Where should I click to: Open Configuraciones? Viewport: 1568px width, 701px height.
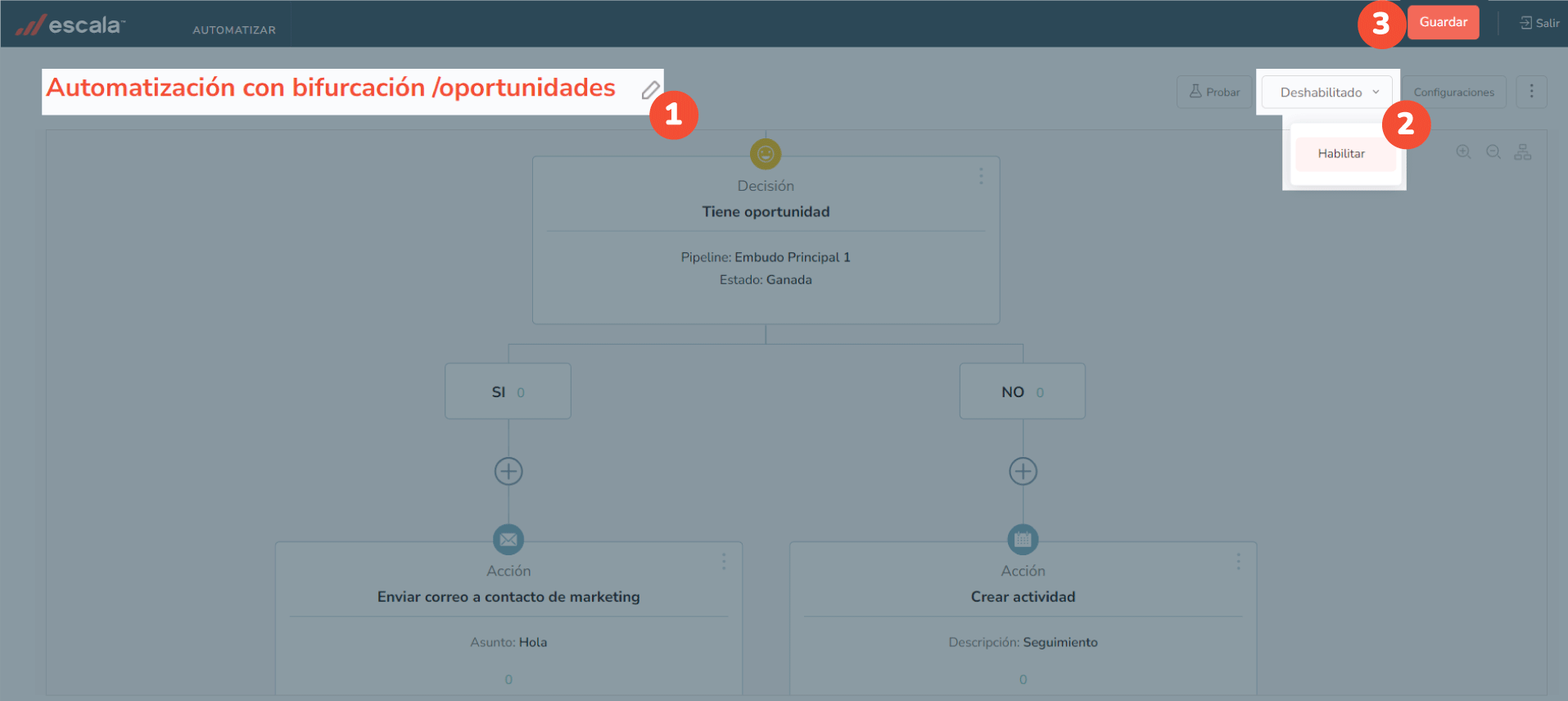pos(1454,92)
